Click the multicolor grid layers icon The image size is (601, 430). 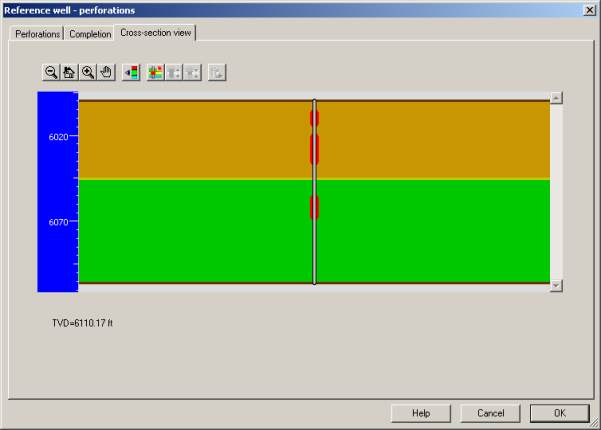(x=155, y=72)
